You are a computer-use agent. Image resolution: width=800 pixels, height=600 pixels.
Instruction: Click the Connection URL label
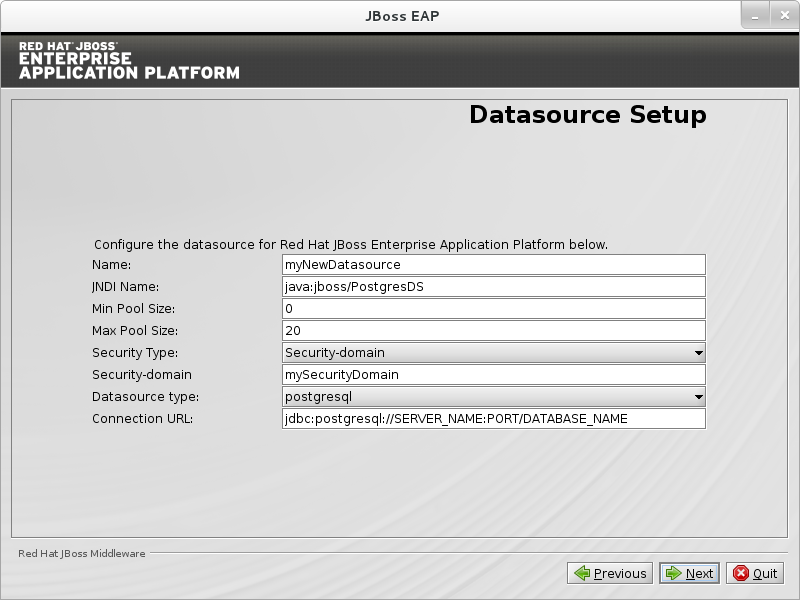(x=142, y=419)
